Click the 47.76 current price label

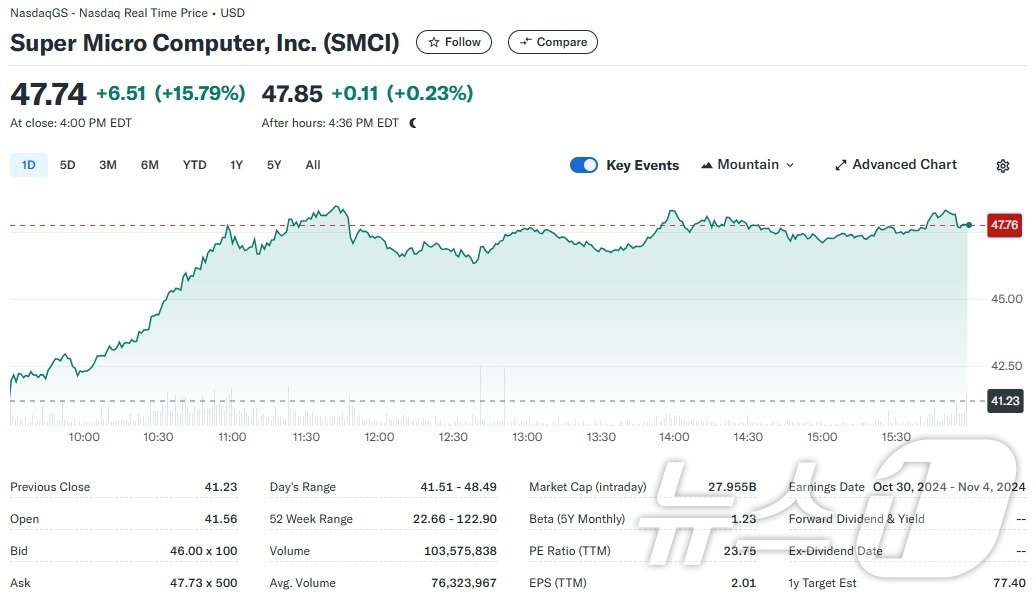coord(1003,225)
